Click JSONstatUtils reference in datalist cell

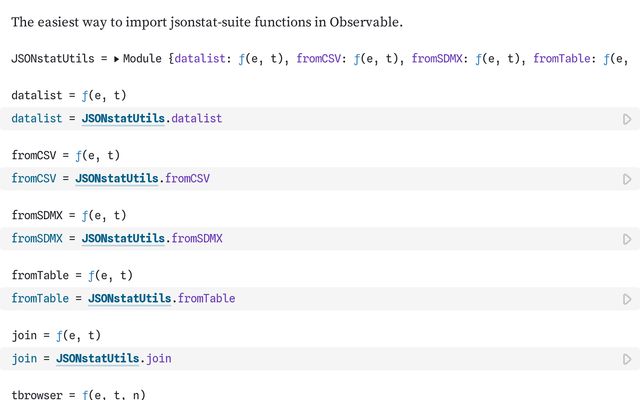[123, 119]
